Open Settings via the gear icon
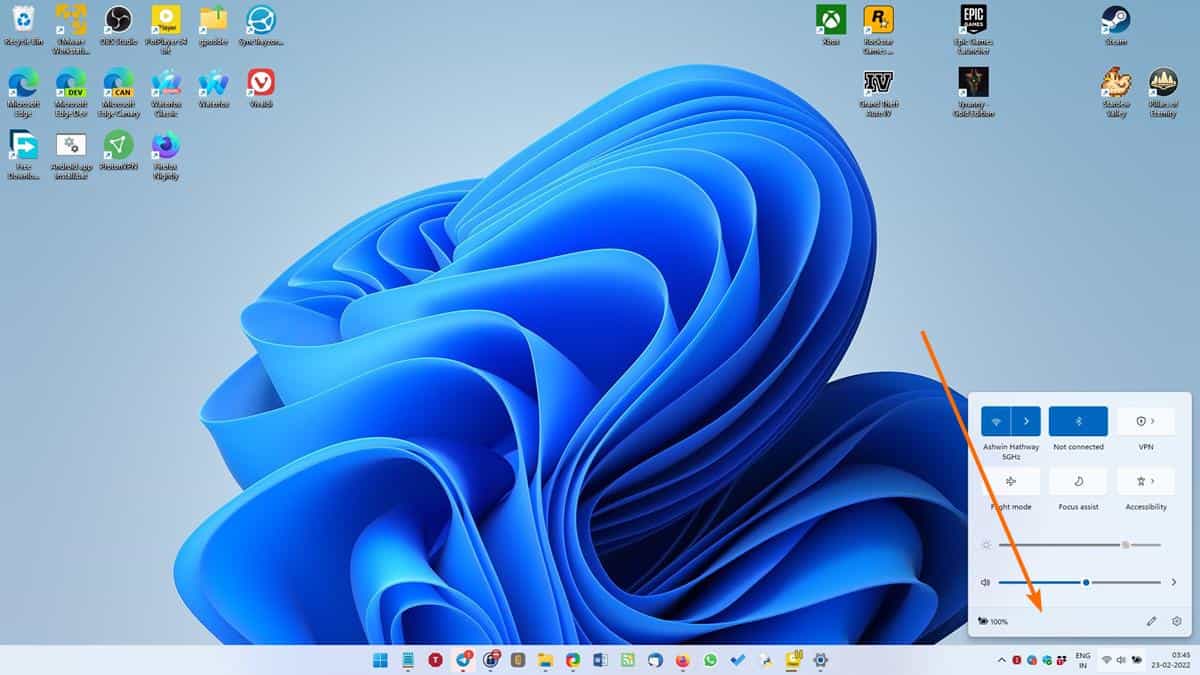The image size is (1200, 675). pos(1176,620)
